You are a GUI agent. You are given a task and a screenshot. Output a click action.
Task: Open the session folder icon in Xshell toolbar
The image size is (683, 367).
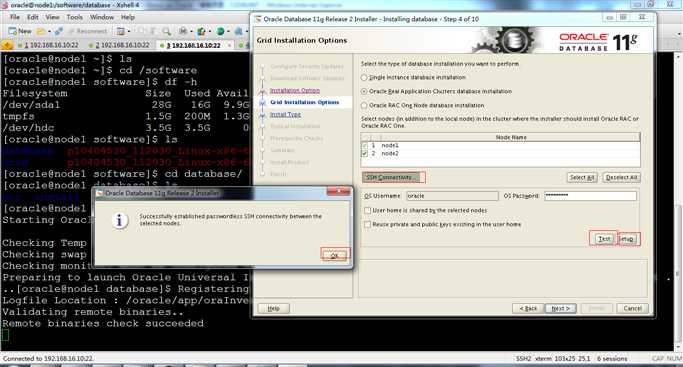coord(41,31)
